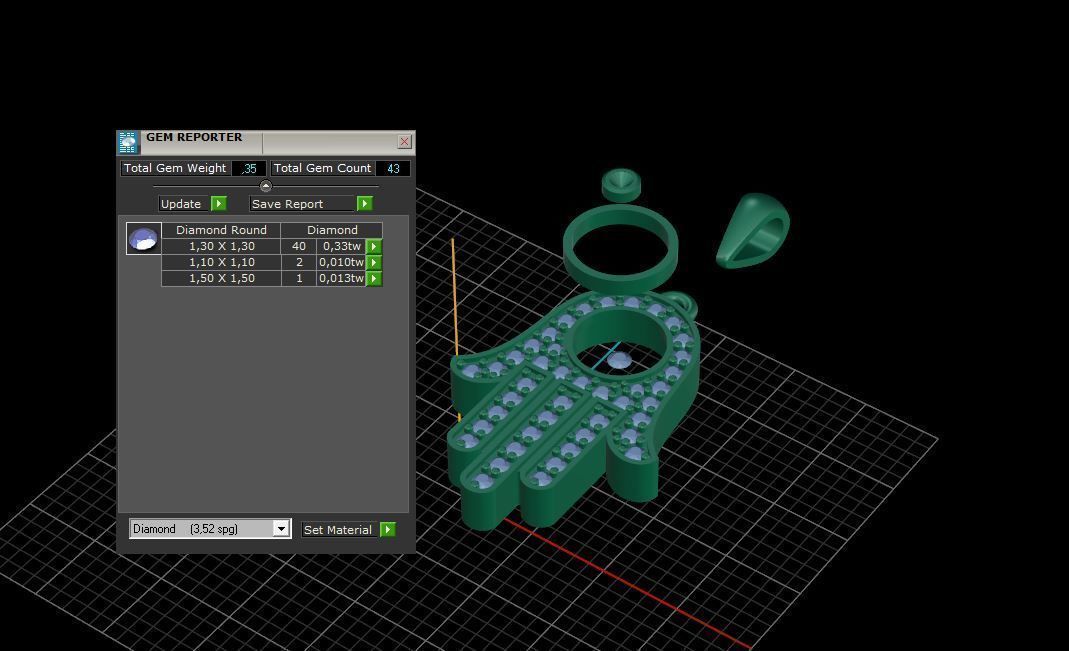The width and height of the screenshot is (1069, 651).
Task: Click the Total Gem Weight label
Action: 175,168
